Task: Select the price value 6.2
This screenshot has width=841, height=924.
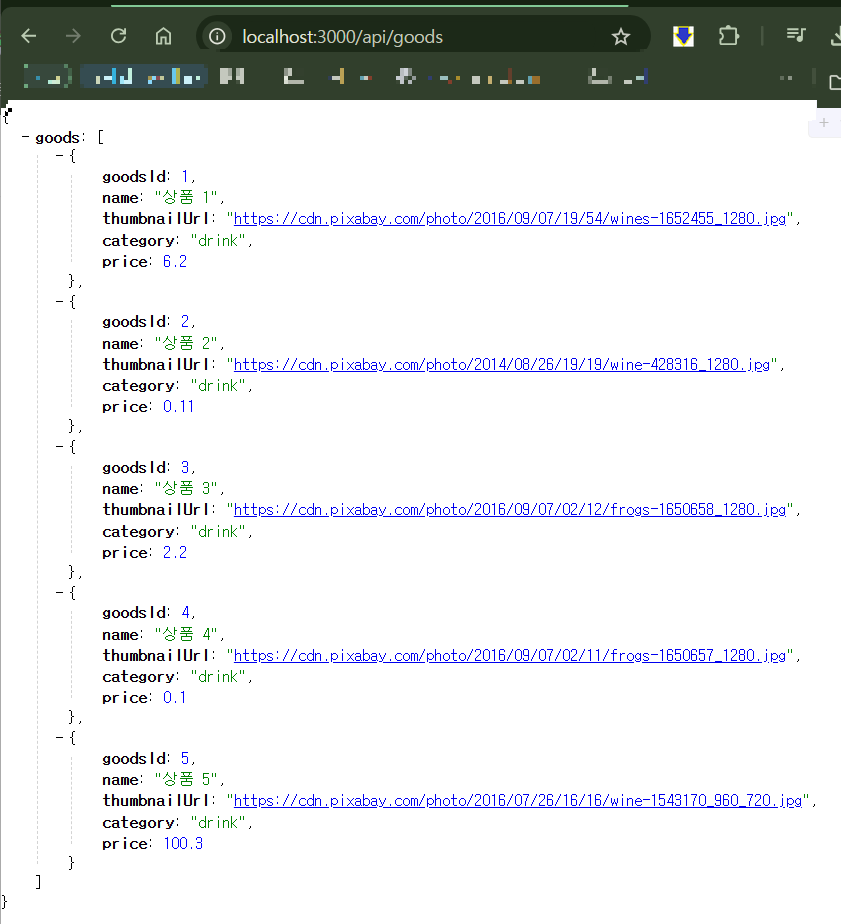Action: [x=174, y=262]
